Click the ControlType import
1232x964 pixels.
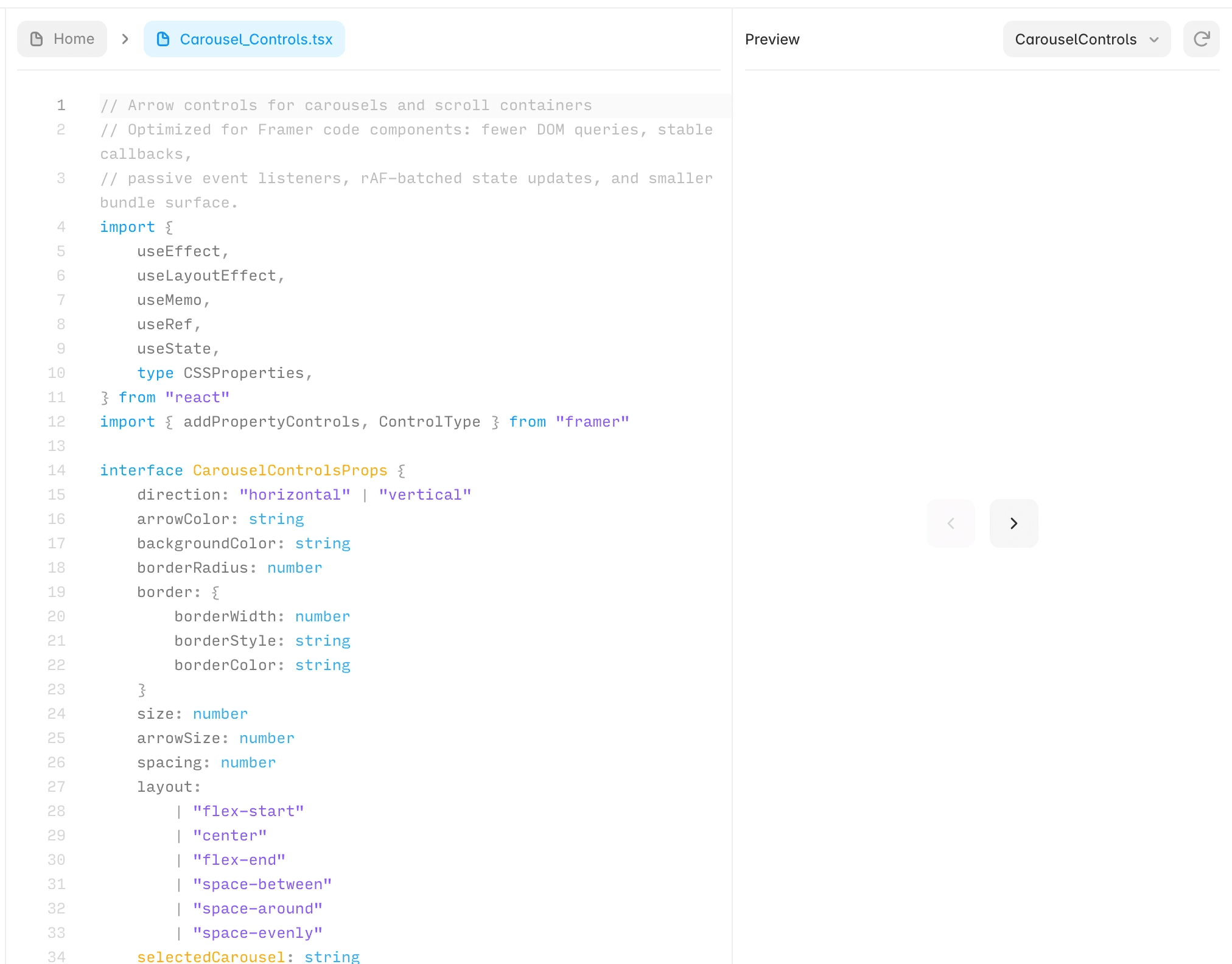click(429, 422)
